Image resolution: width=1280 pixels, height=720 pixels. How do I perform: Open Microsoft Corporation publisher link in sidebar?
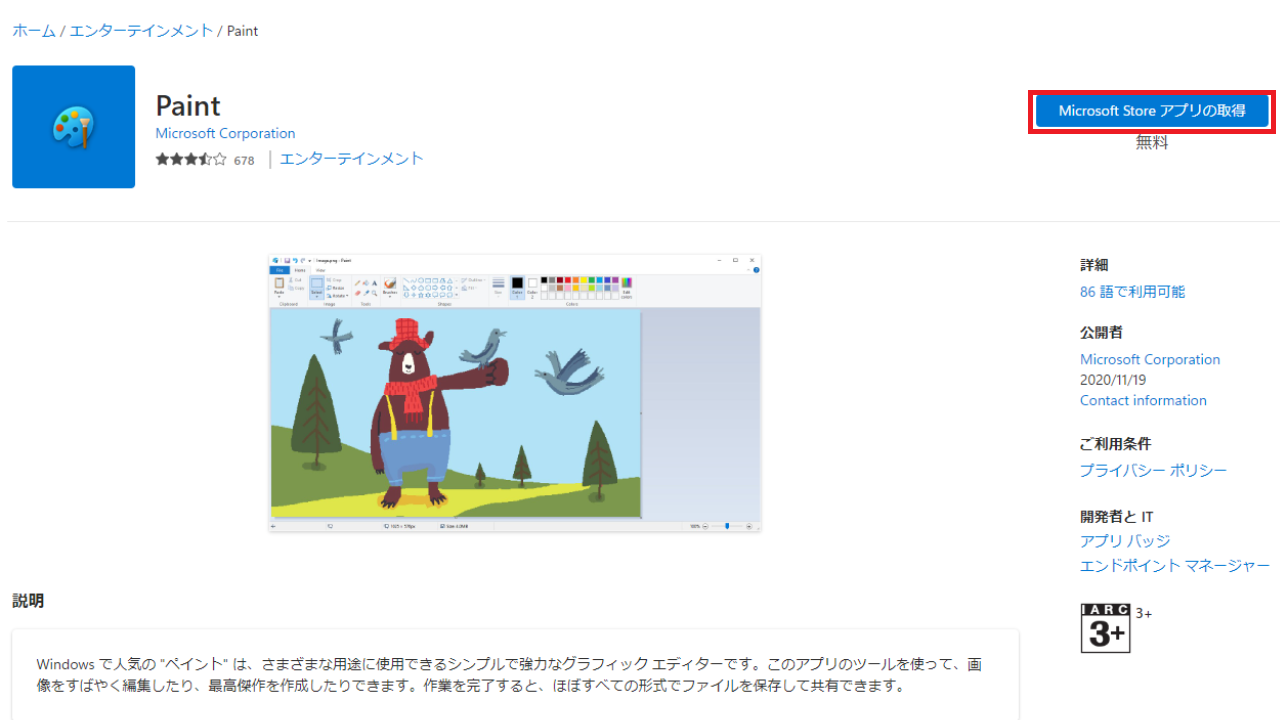pos(1150,359)
